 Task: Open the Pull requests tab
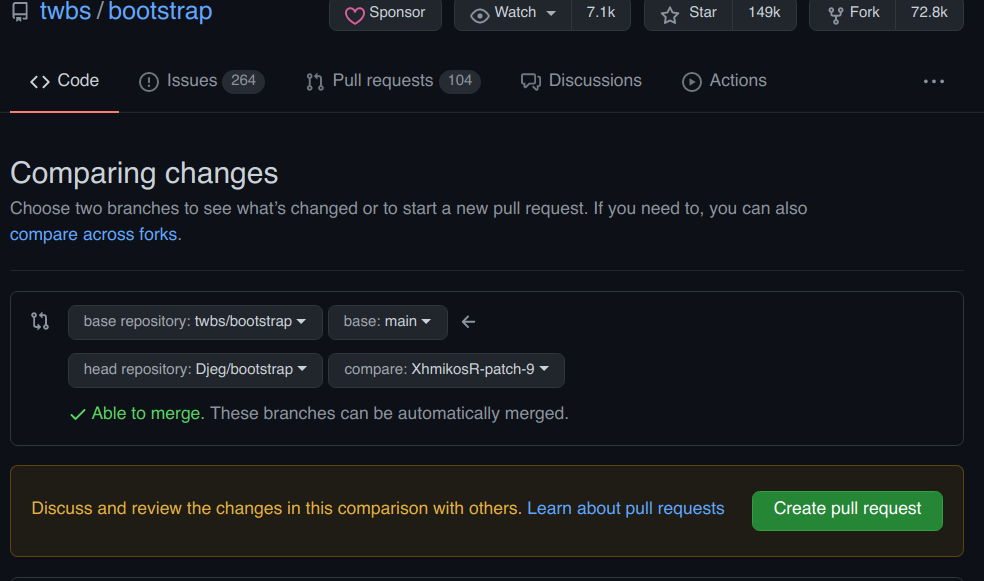point(393,81)
